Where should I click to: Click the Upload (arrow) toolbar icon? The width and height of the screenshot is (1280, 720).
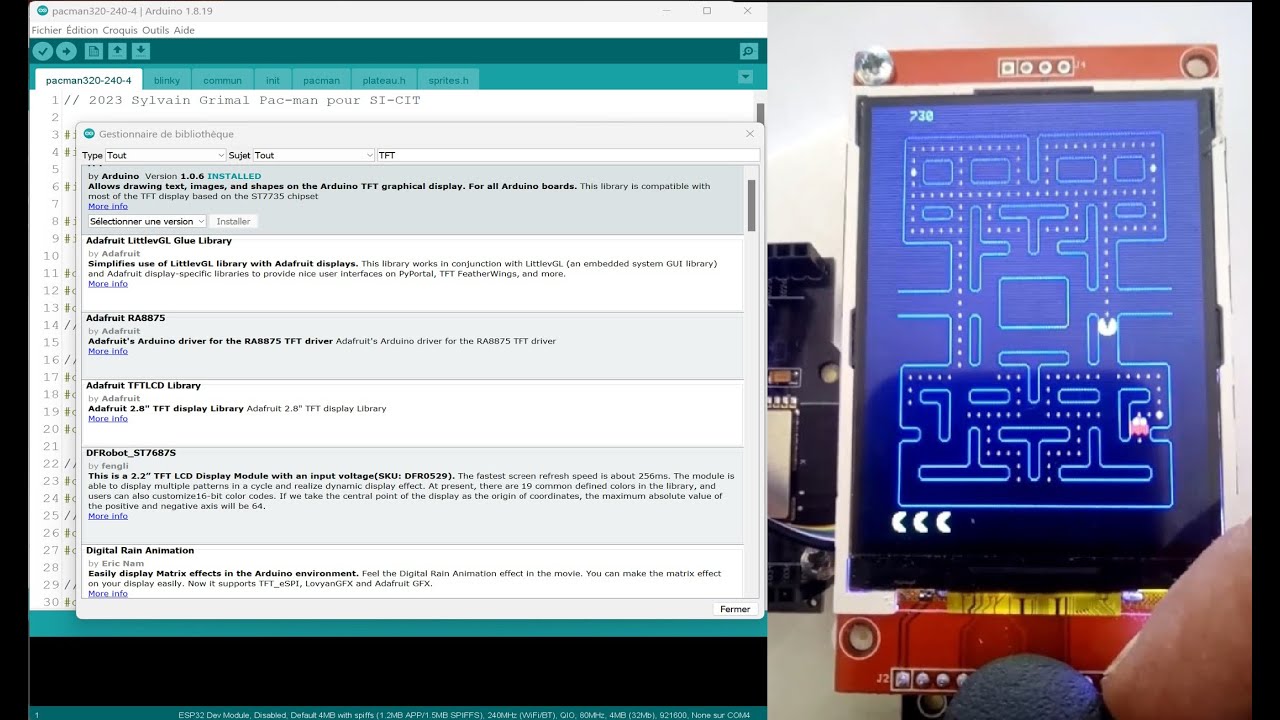click(x=66, y=51)
